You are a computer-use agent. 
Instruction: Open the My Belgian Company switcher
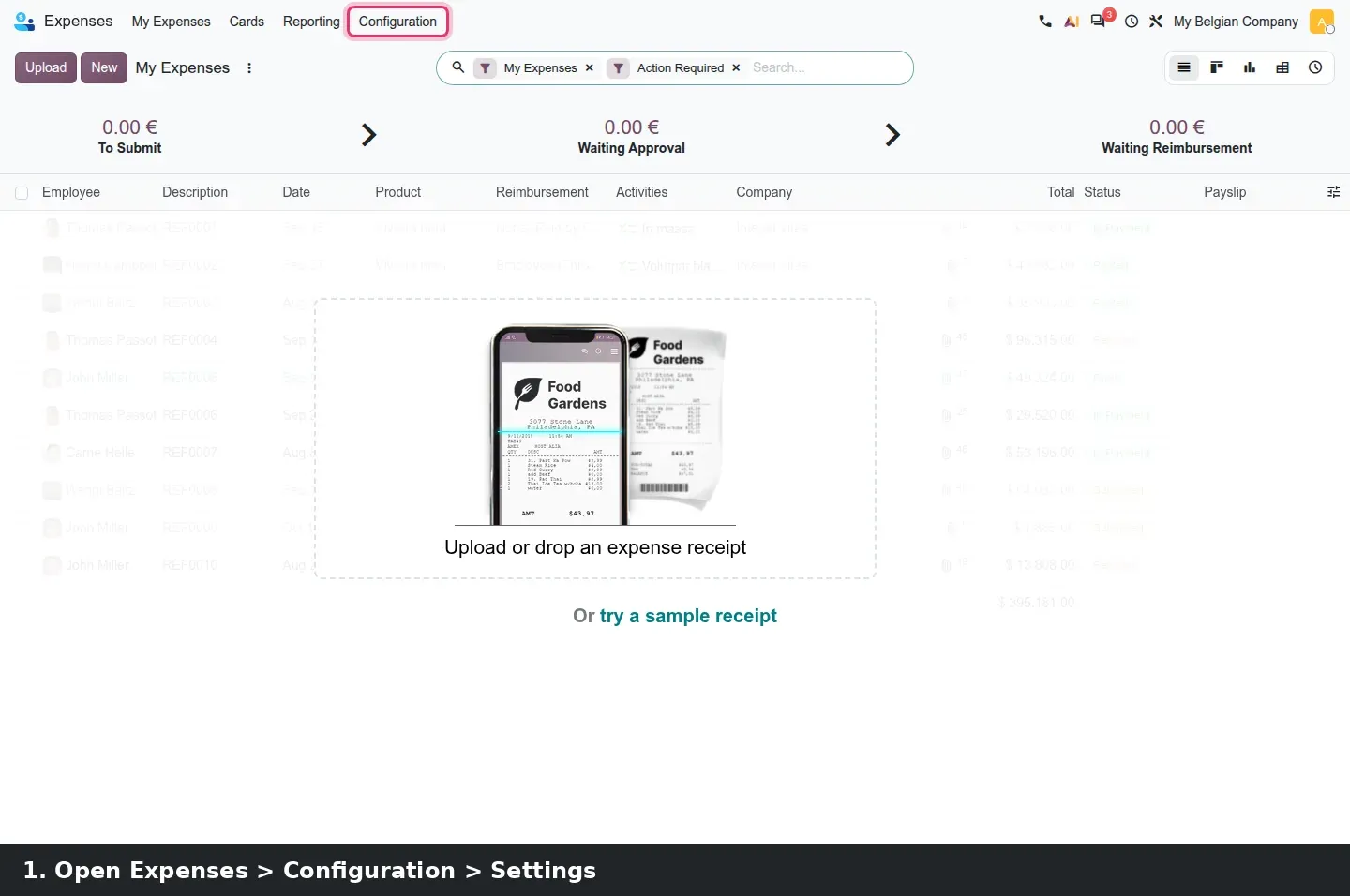[1236, 22]
